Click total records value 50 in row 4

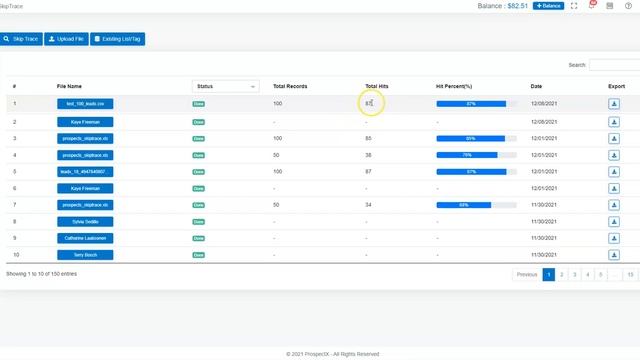[x=276, y=155]
